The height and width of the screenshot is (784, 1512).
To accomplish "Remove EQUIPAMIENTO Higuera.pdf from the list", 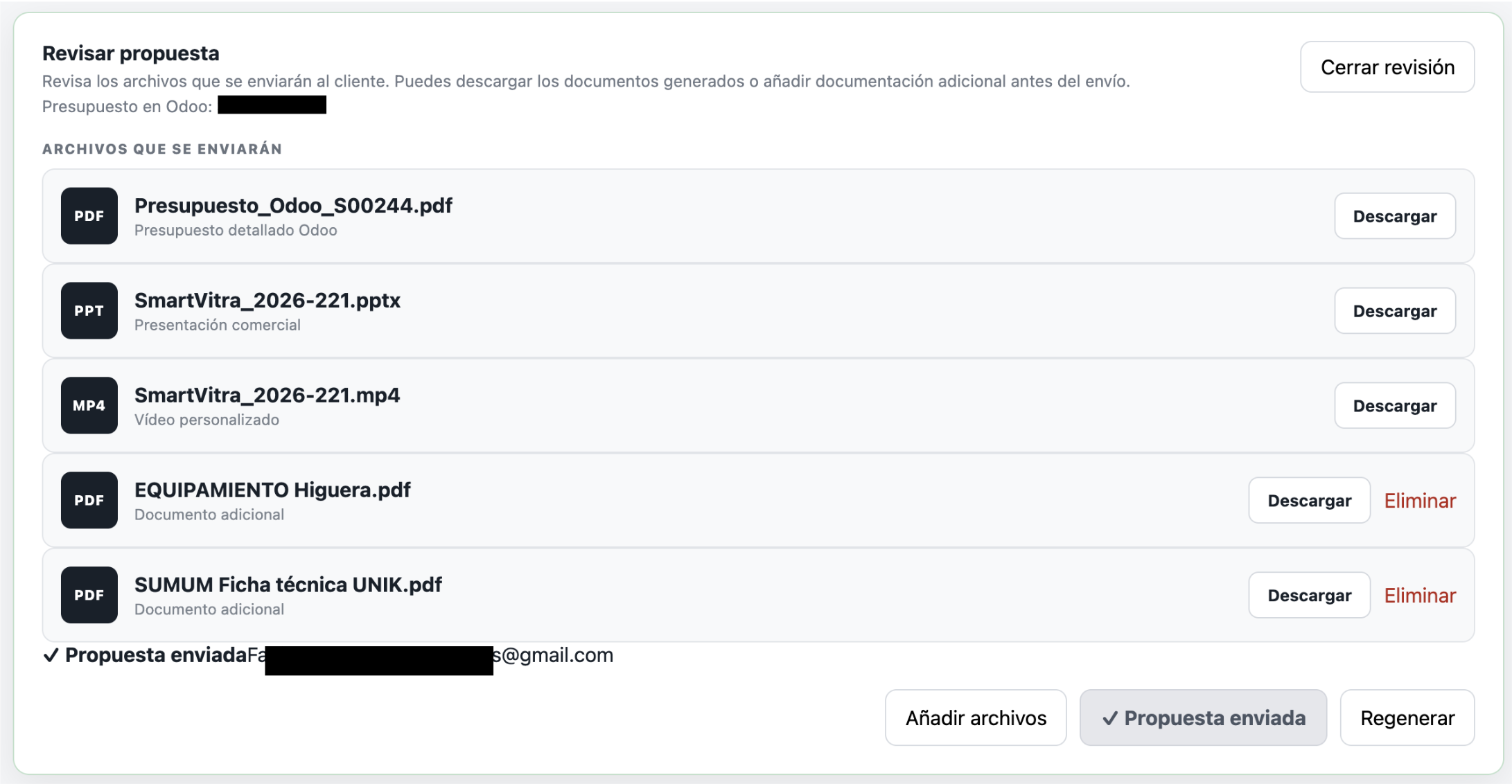I will click(x=1420, y=501).
